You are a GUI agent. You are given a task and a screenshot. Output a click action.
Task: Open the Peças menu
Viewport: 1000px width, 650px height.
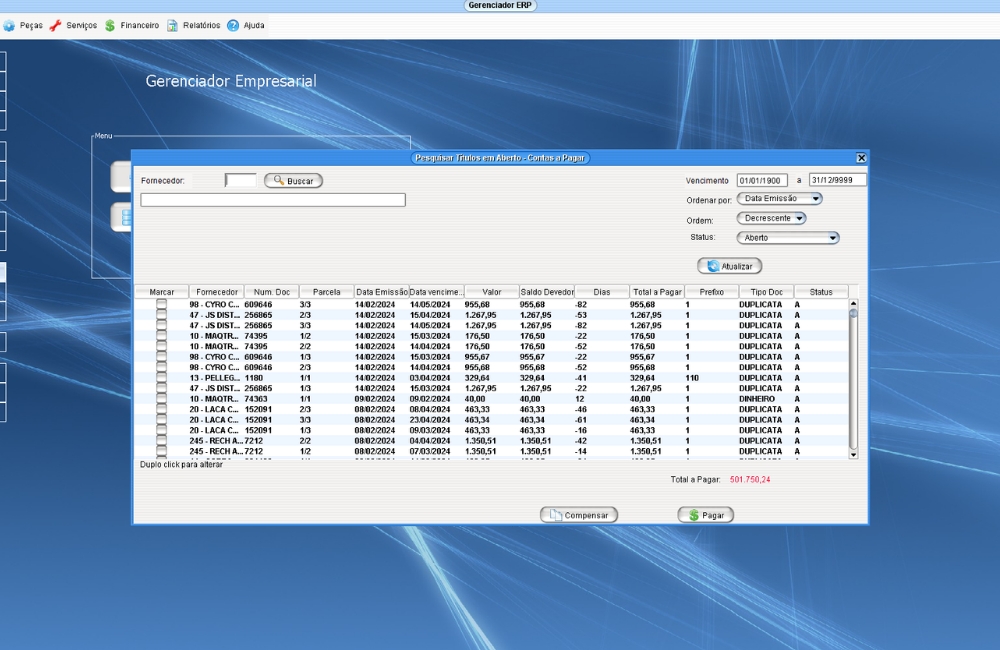click(x=23, y=26)
